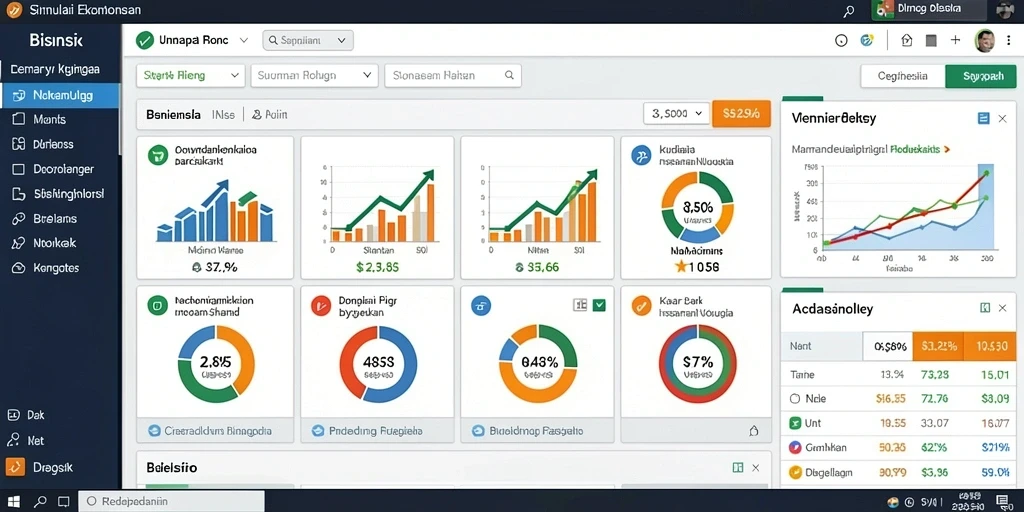
Task: Click the Windows Start button on the taskbar
Action: click(14, 502)
